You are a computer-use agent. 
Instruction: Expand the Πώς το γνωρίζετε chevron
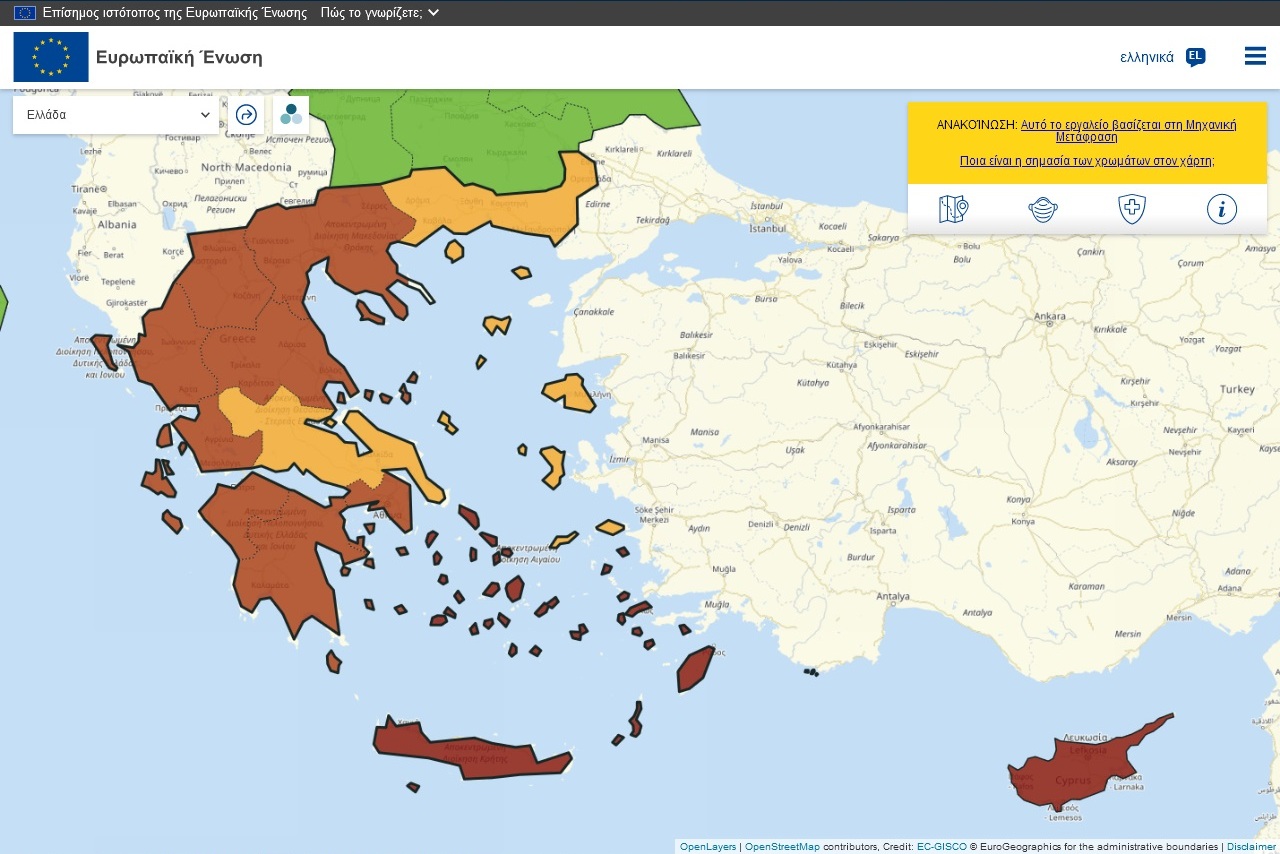click(433, 13)
